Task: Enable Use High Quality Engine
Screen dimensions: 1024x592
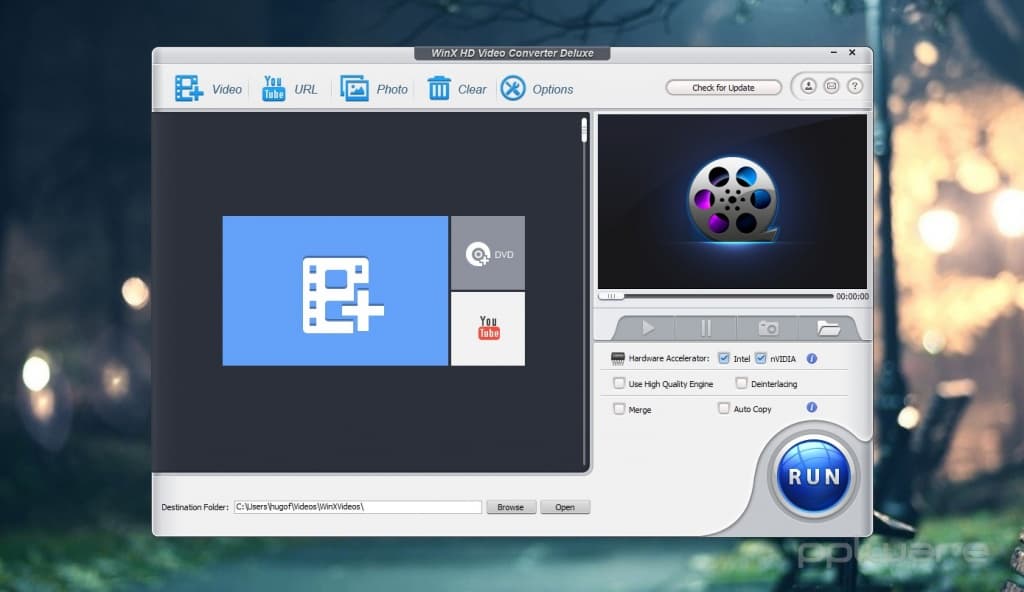Action: 618,383
